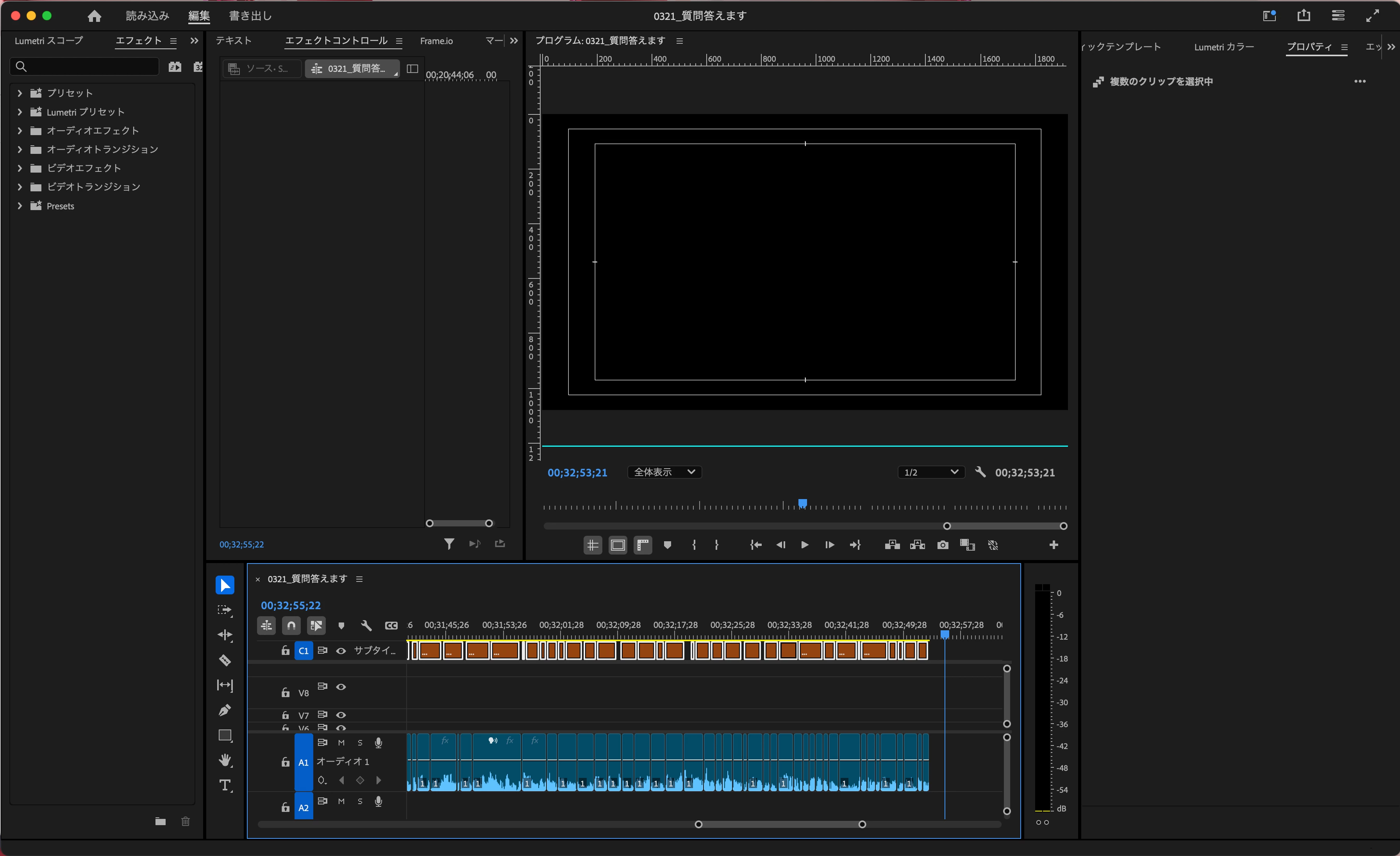Toggle snap magnet in timeline

pos(291,625)
